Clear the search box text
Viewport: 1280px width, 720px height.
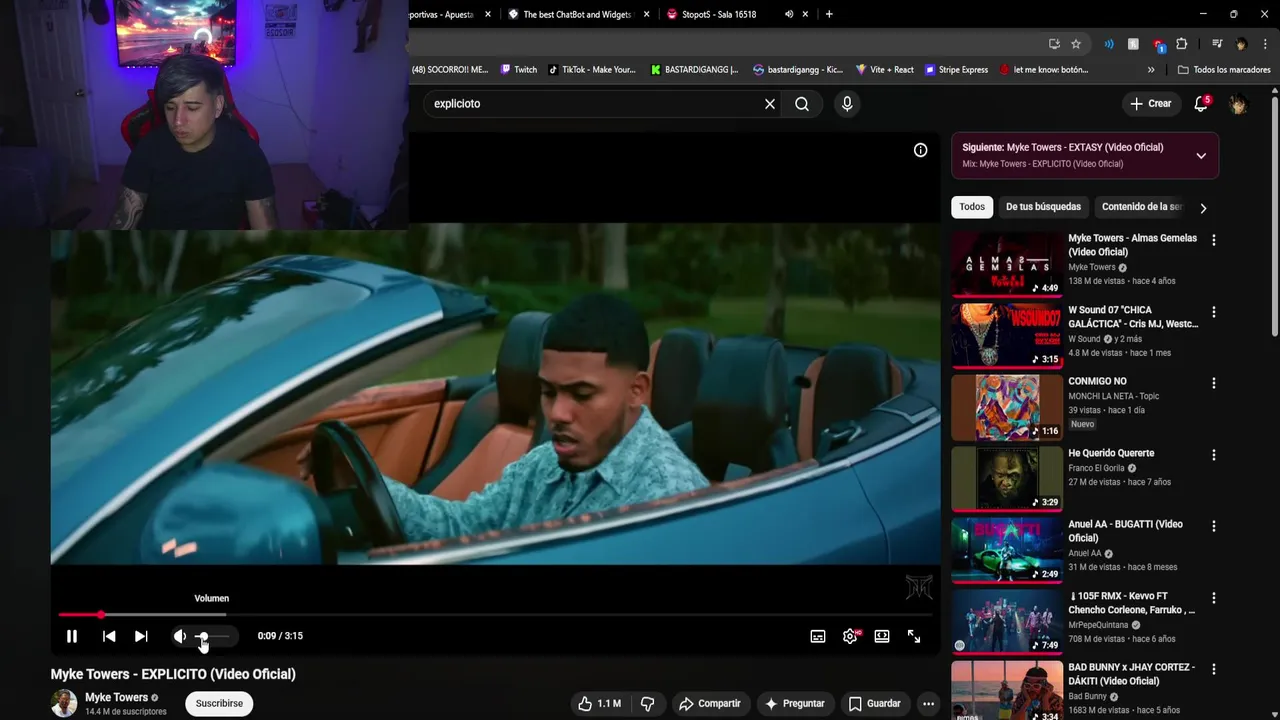click(770, 104)
